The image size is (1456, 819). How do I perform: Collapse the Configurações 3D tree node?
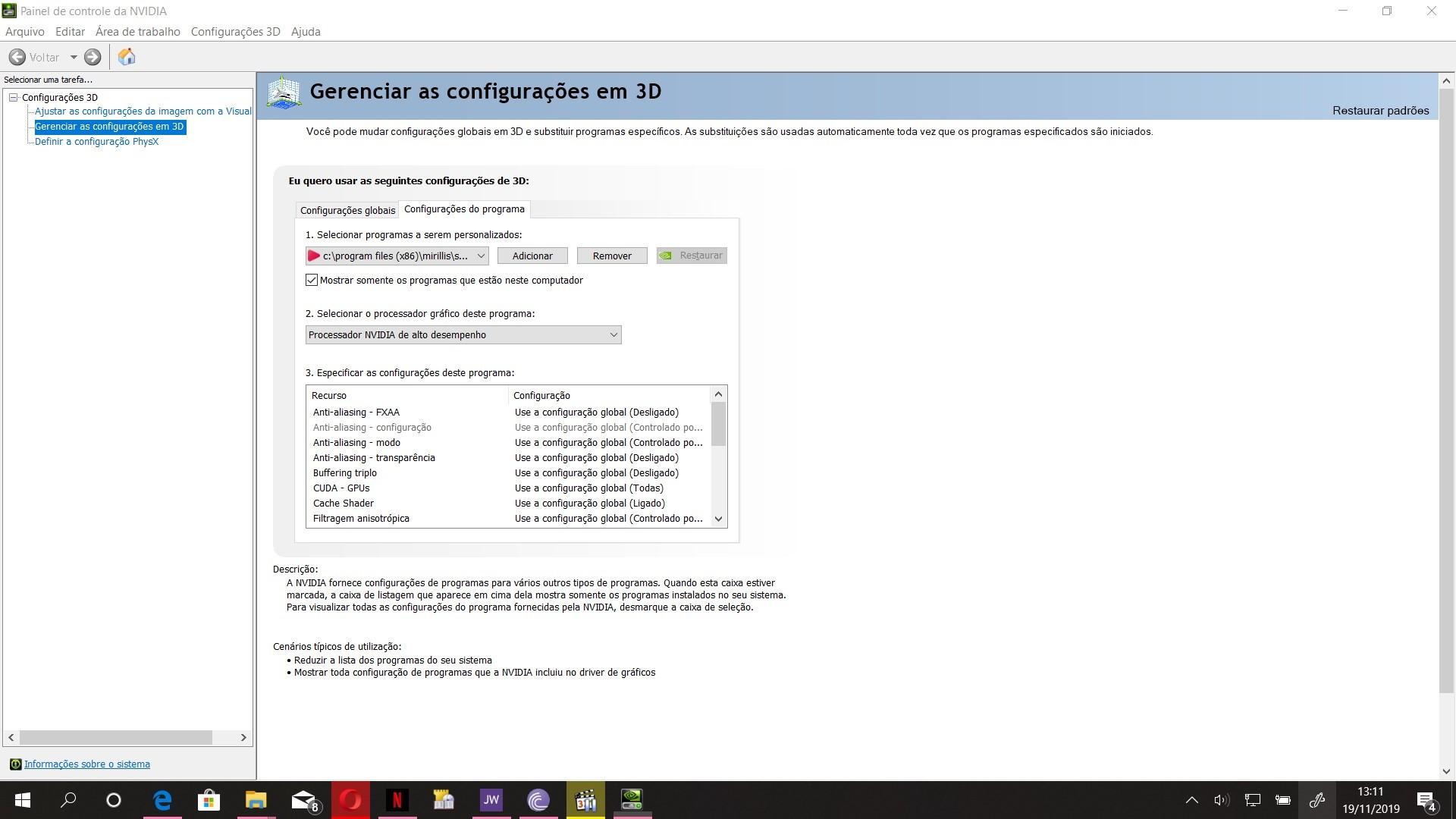coord(14,97)
